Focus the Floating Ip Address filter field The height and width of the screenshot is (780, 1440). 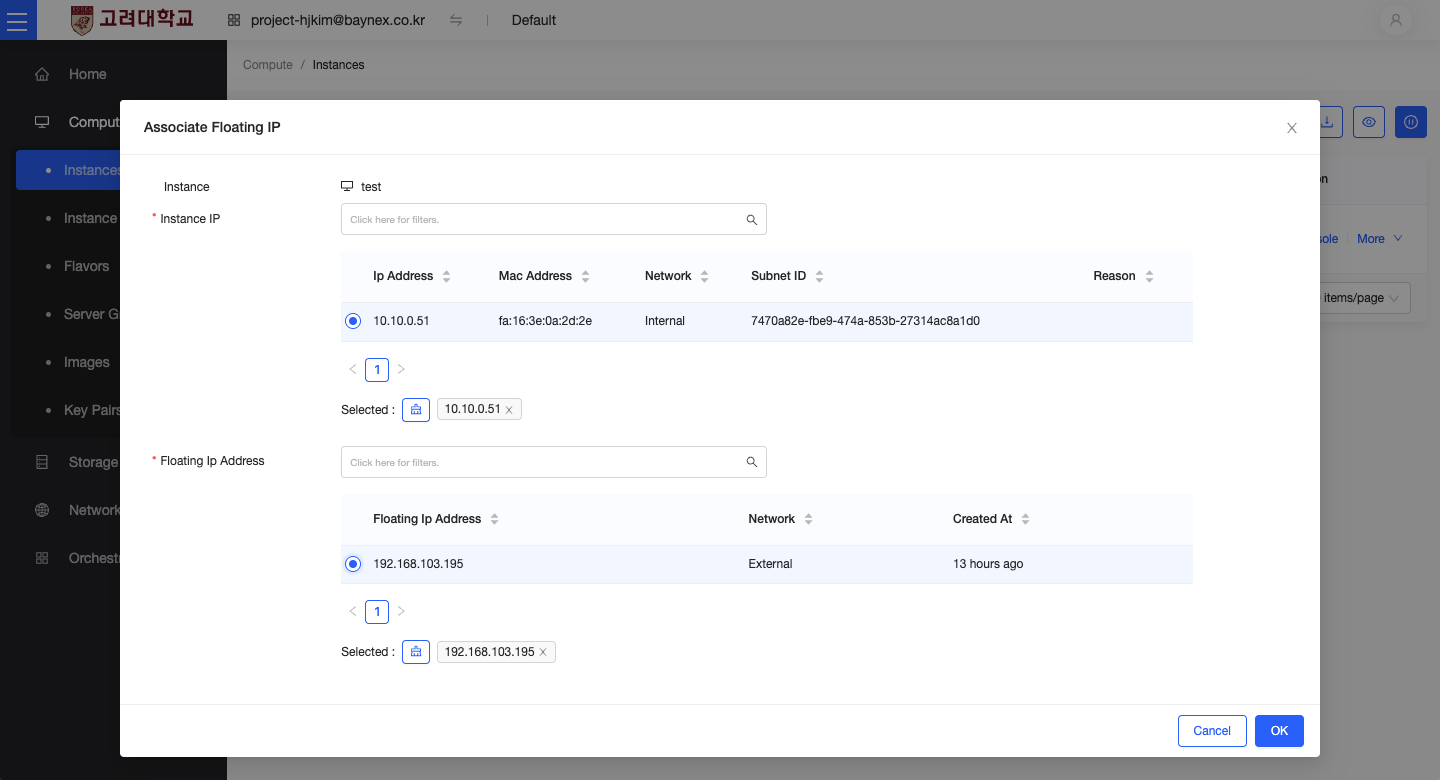point(553,462)
